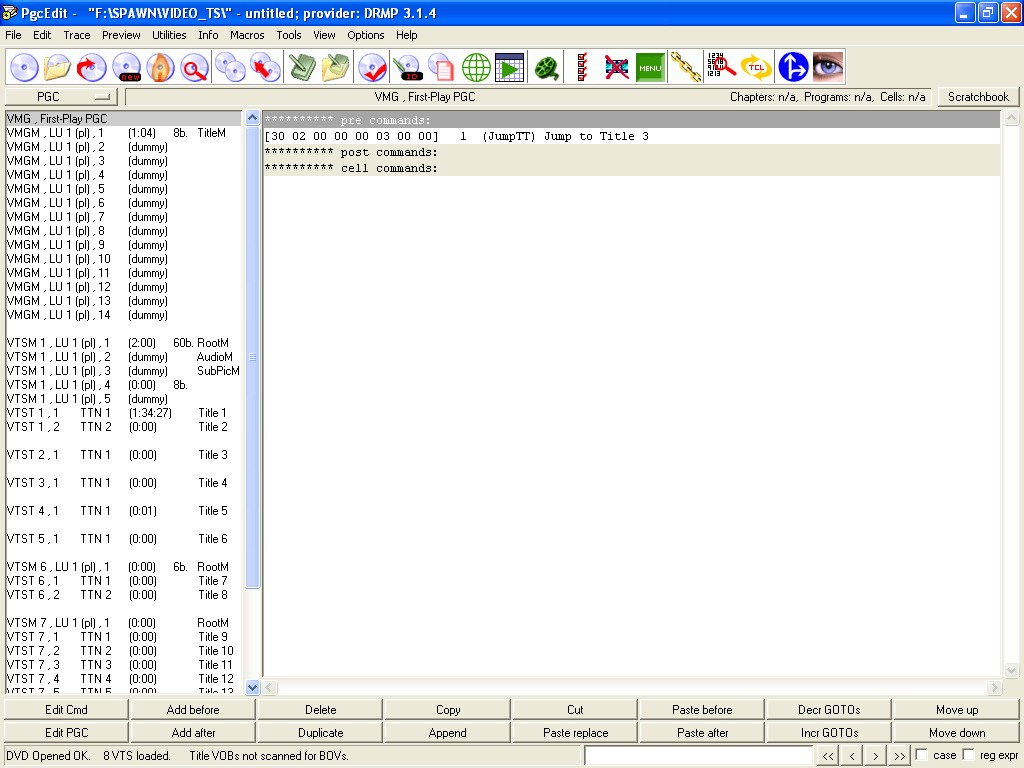
Task: Toggle the 'case' checkbox
Action: 921,755
